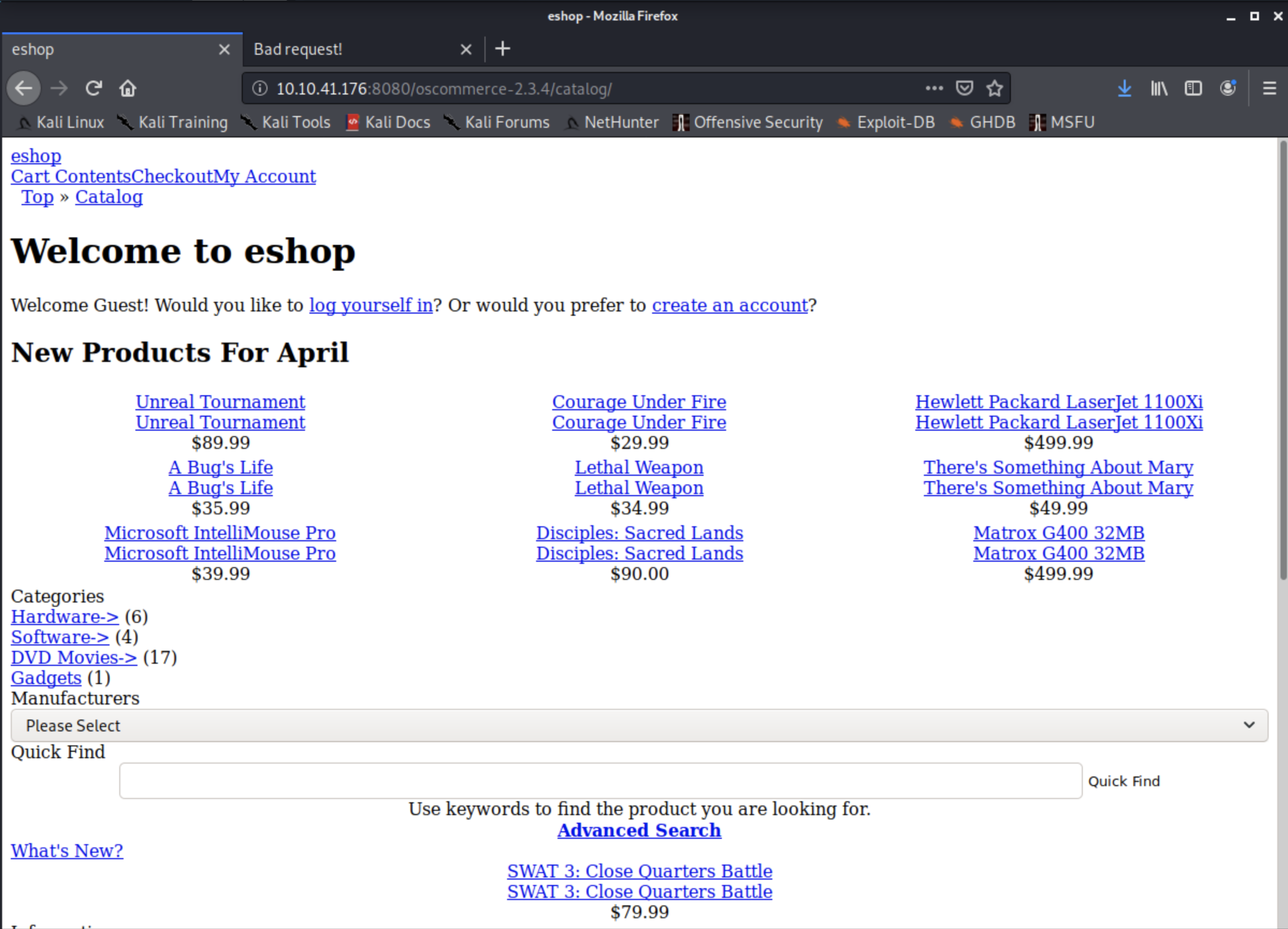Focus the Quick Find text field
This screenshot has height=929, width=1288.
(x=600, y=781)
